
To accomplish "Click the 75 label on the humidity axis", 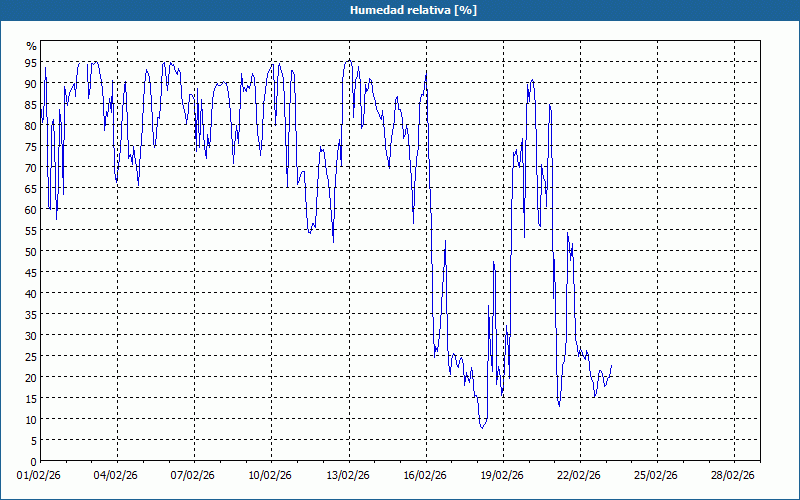I will click(31, 147).
